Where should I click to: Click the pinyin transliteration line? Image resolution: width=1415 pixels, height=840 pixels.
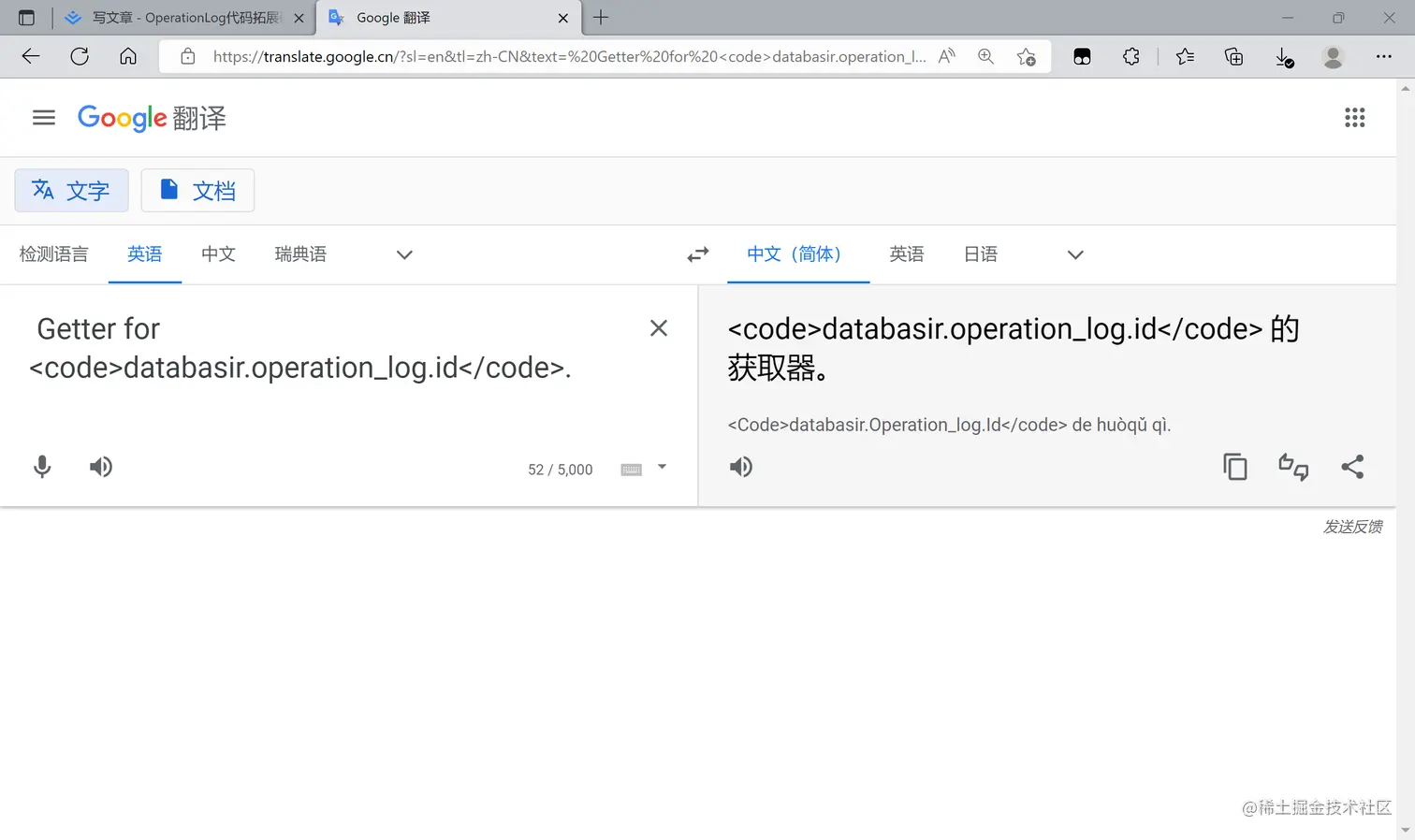(949, 425)
